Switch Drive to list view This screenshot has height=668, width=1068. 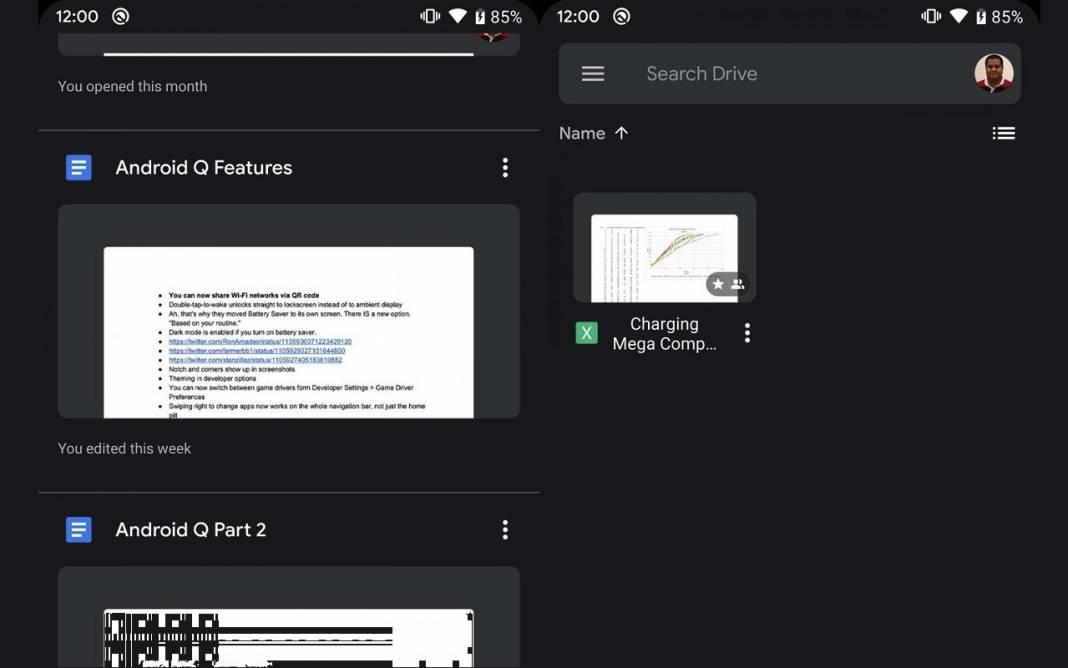pyautogui.click(x=1004, y=132)
